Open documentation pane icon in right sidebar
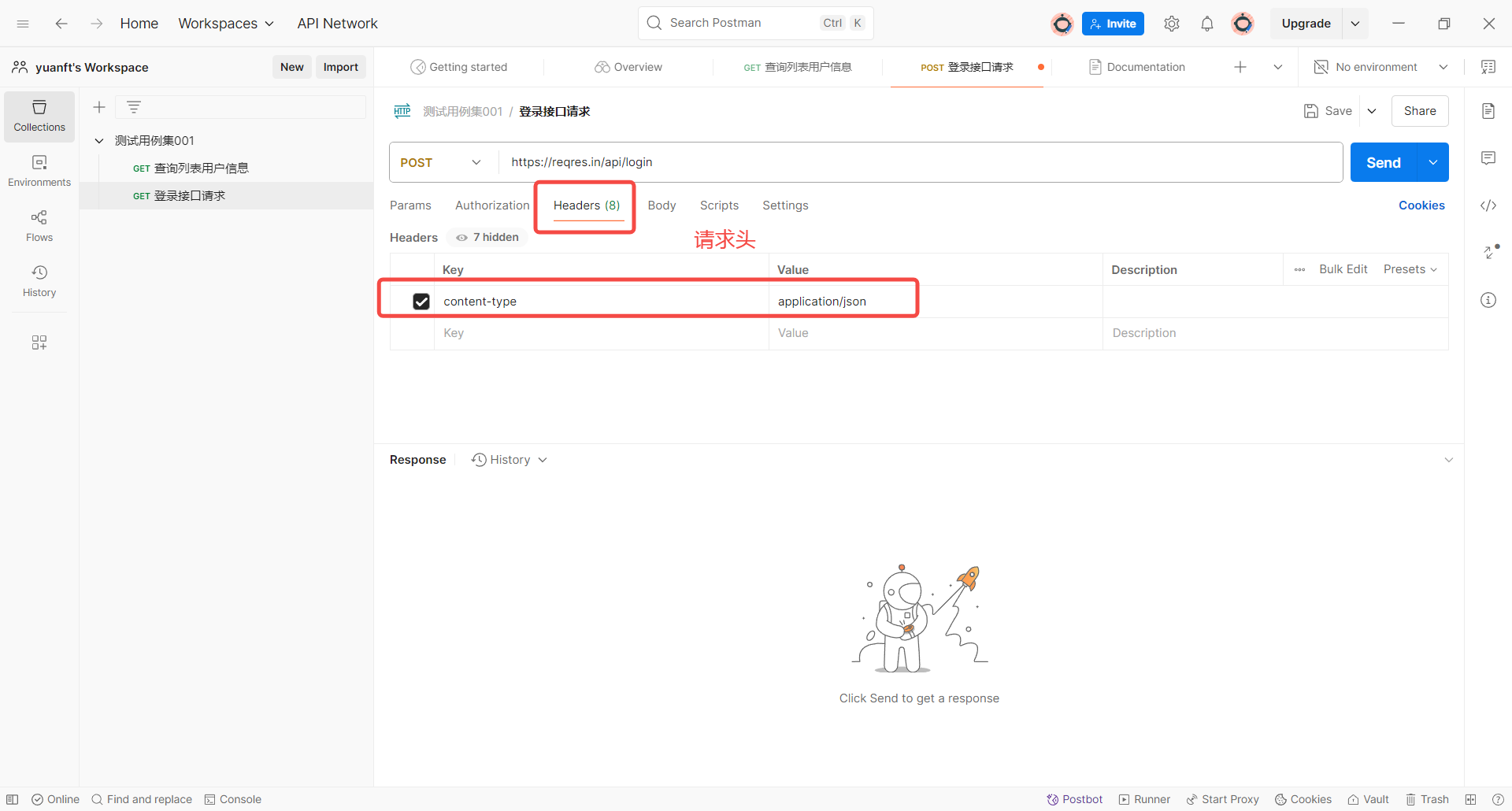1512x811 pixels. click(1488, 111)
